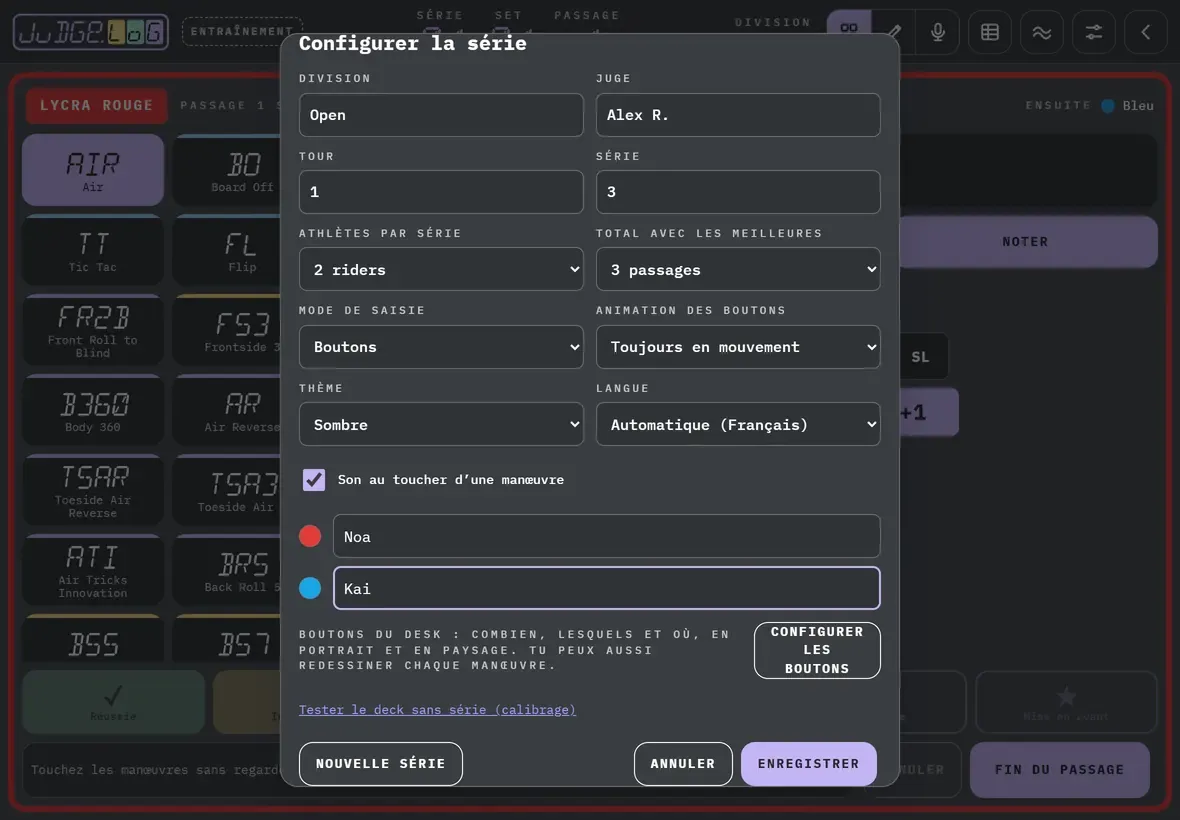Open the Thème dropdown

tap(441, 424)
